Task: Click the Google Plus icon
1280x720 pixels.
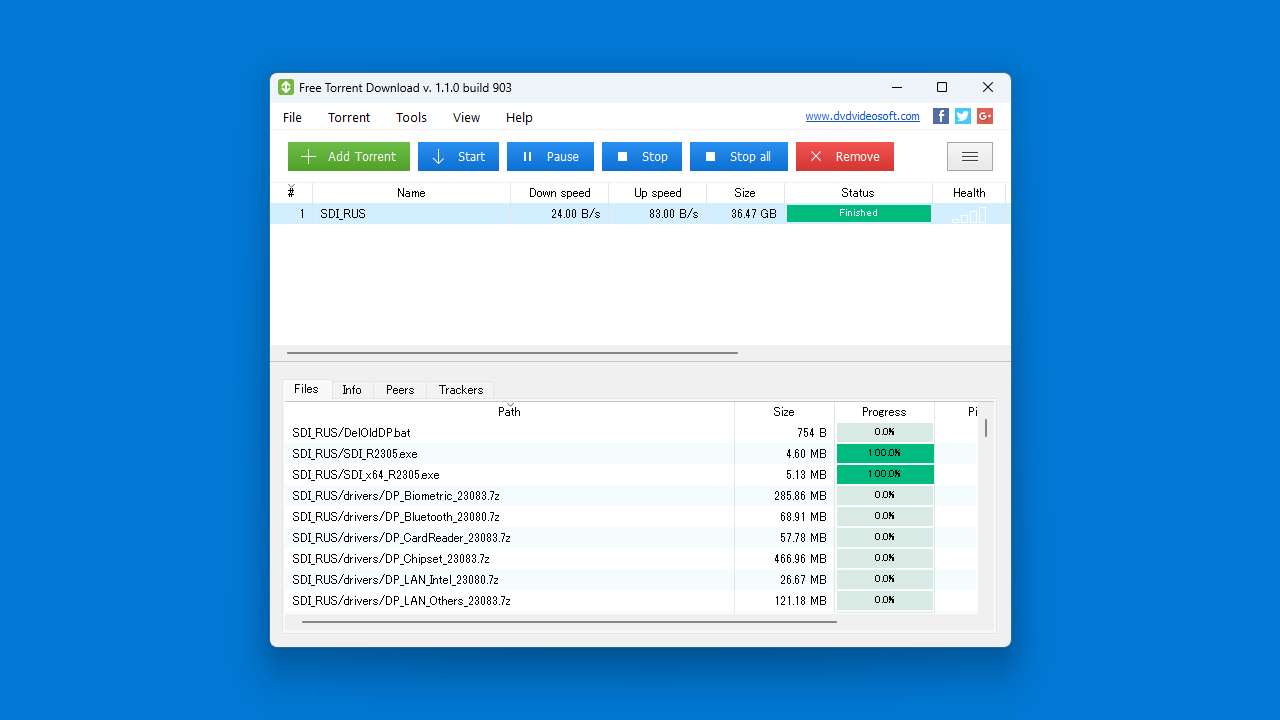Action: pos(985,116)
